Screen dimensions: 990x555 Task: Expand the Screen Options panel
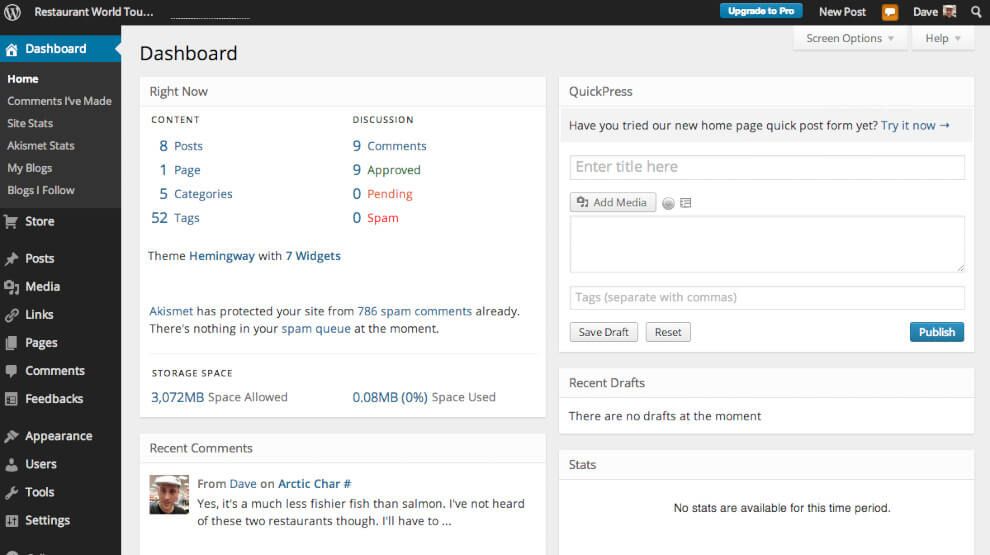850,38
